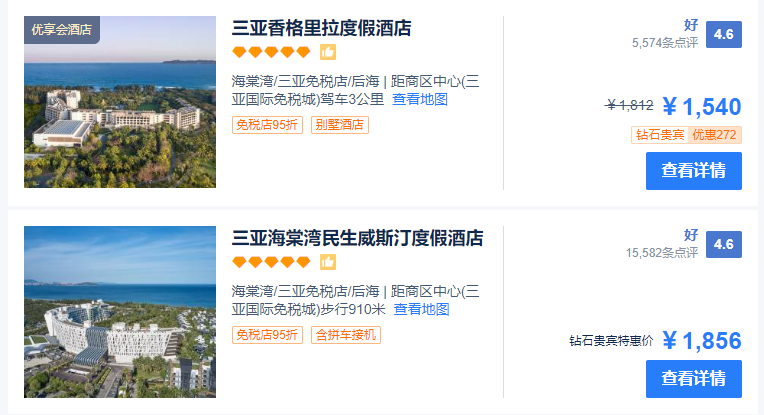Click the 钻石贵宾 优惠272 discount label
This screenshot has width=764, height=415.
pos(687,135)
